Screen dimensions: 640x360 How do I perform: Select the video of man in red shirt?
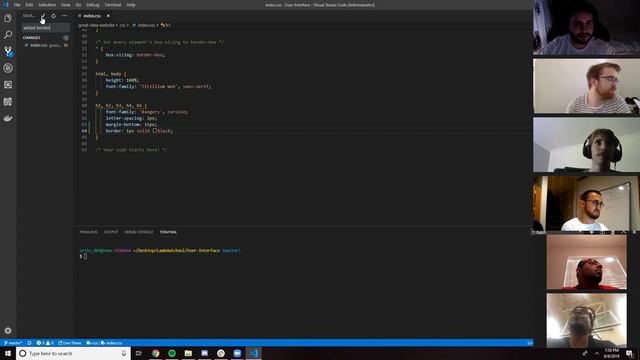(x=587, y=262)
